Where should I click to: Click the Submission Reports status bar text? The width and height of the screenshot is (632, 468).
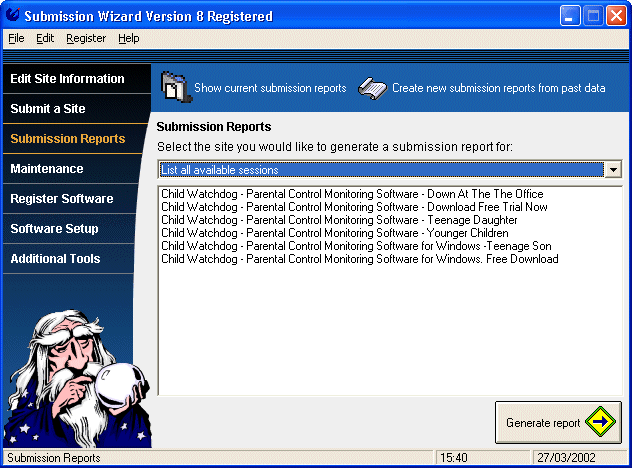tap(54, 458)
